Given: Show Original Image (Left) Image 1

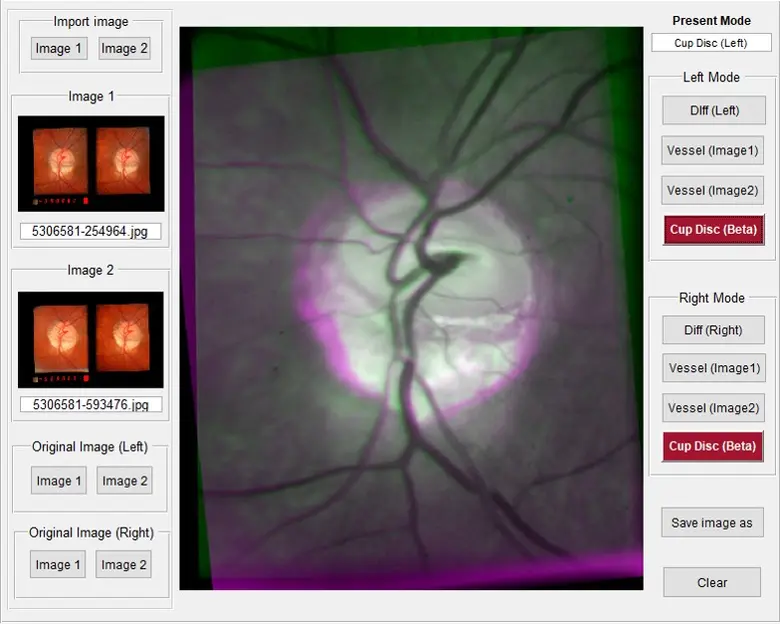Looking at the screenshot, I should point(59,481).
